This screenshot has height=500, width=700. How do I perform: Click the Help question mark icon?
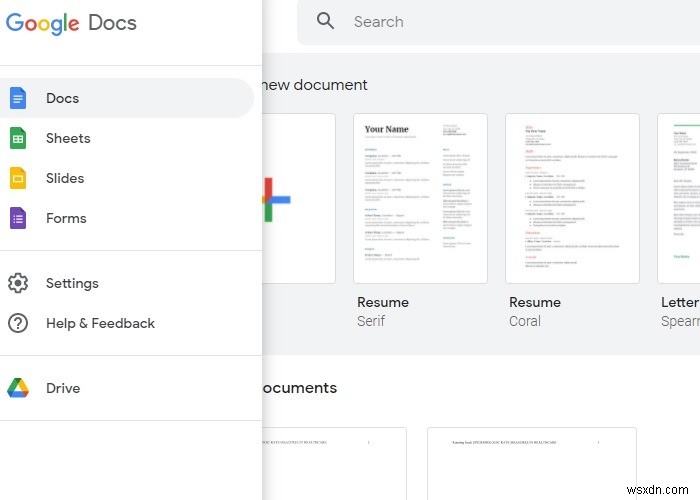18,323
